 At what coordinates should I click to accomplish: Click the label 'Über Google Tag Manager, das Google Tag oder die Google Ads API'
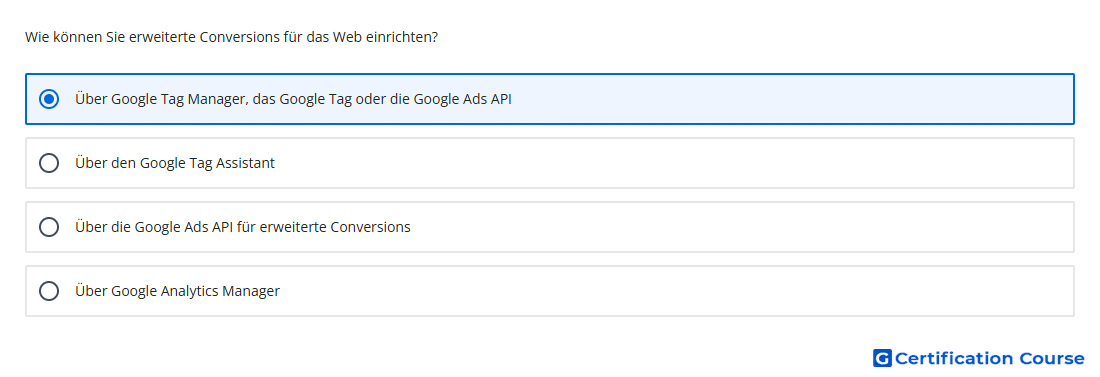point(293,99)
